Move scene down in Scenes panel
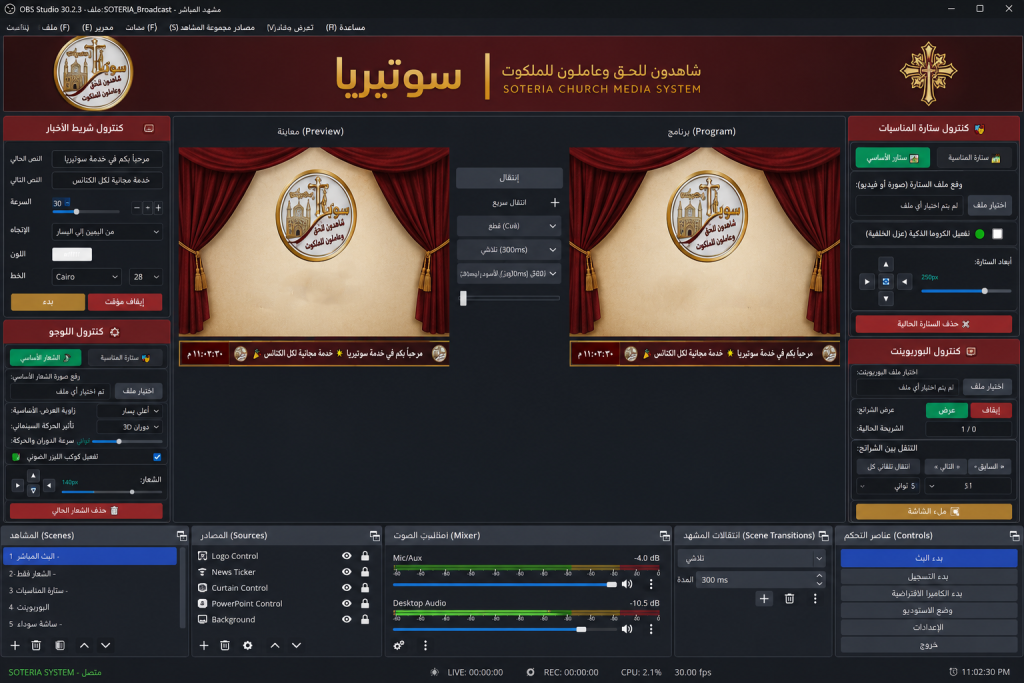The width and height of the screenshot is (1024, 683). click(x=105, y=645)
